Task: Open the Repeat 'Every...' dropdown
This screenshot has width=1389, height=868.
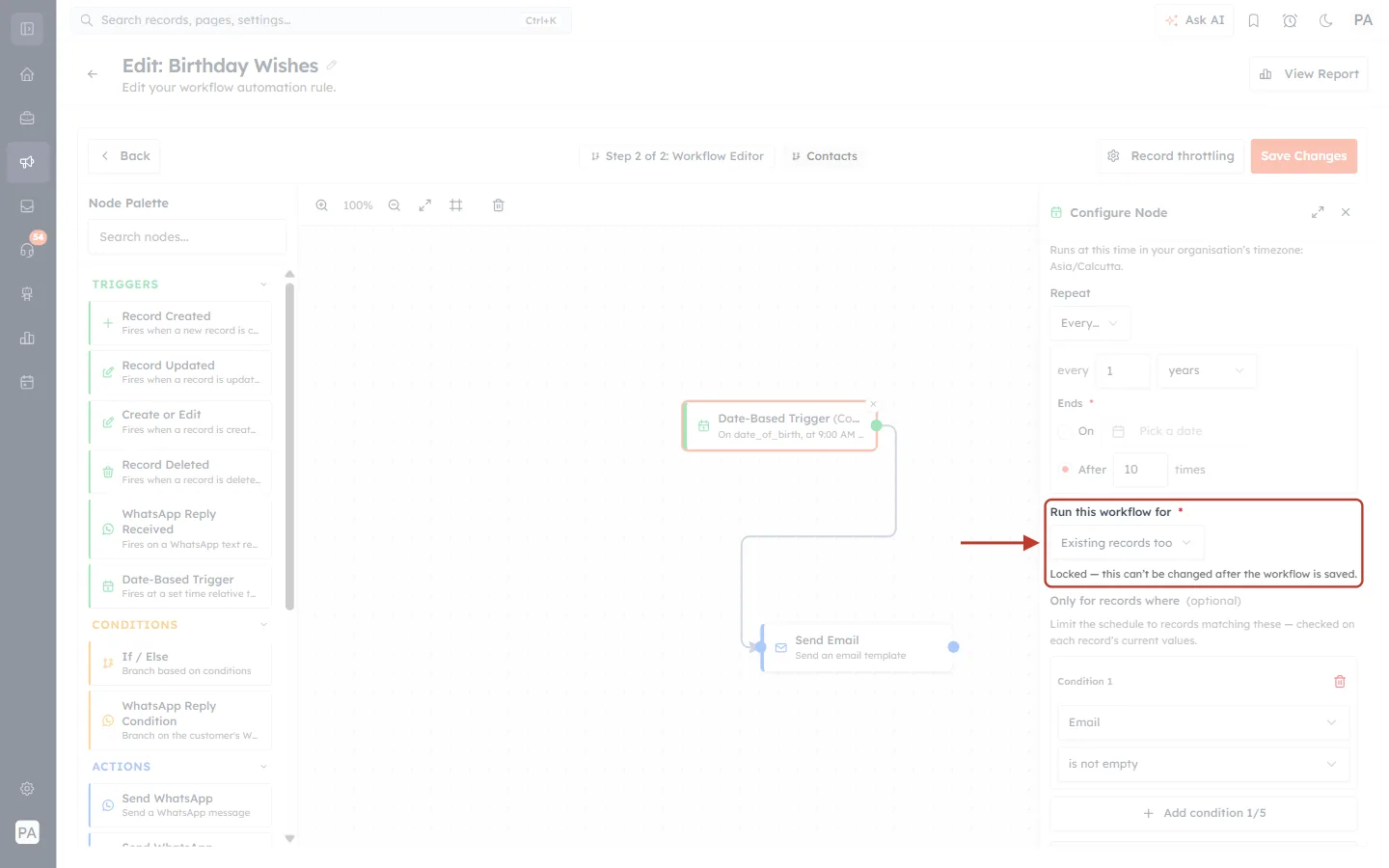Action: [1089, 323]
